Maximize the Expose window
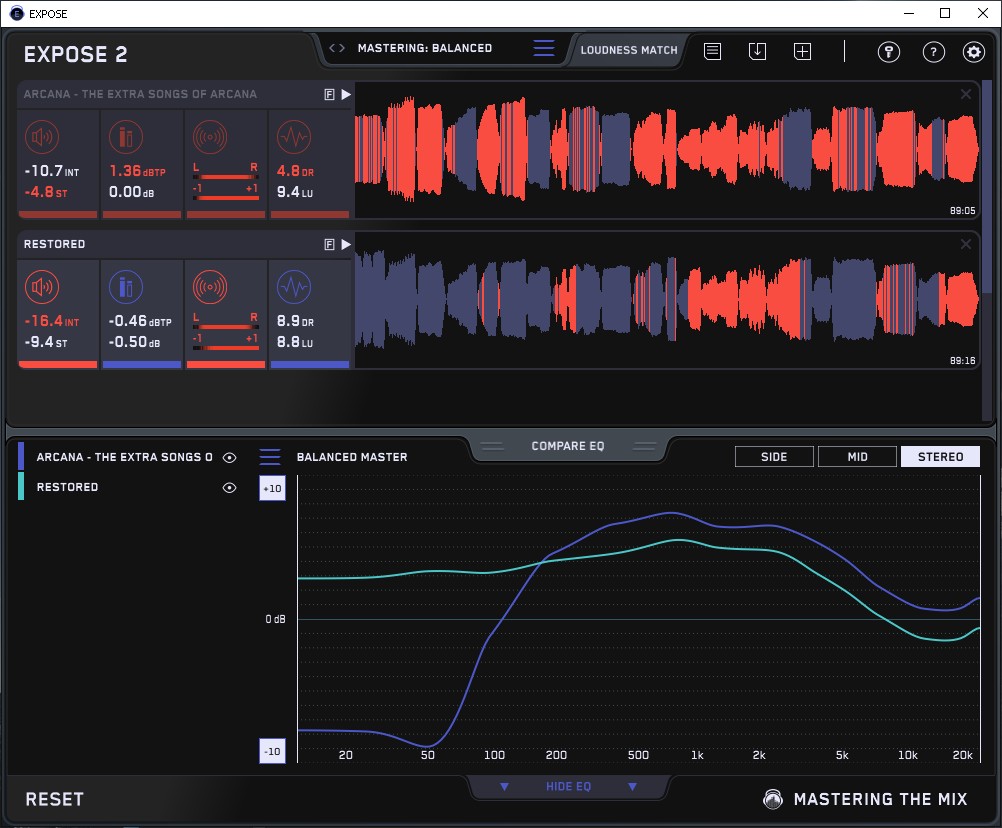The height and width of the screenshot is (828, 1002). click(x=945, y=13)
